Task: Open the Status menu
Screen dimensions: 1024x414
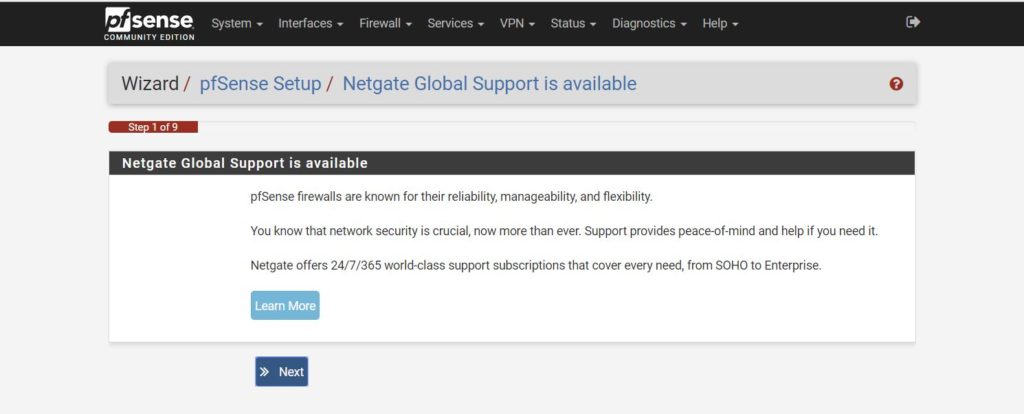Action: [573, 24]
